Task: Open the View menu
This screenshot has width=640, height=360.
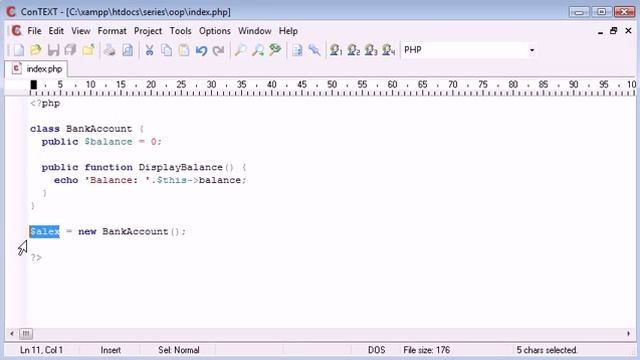Action: (x=81, y=31)
